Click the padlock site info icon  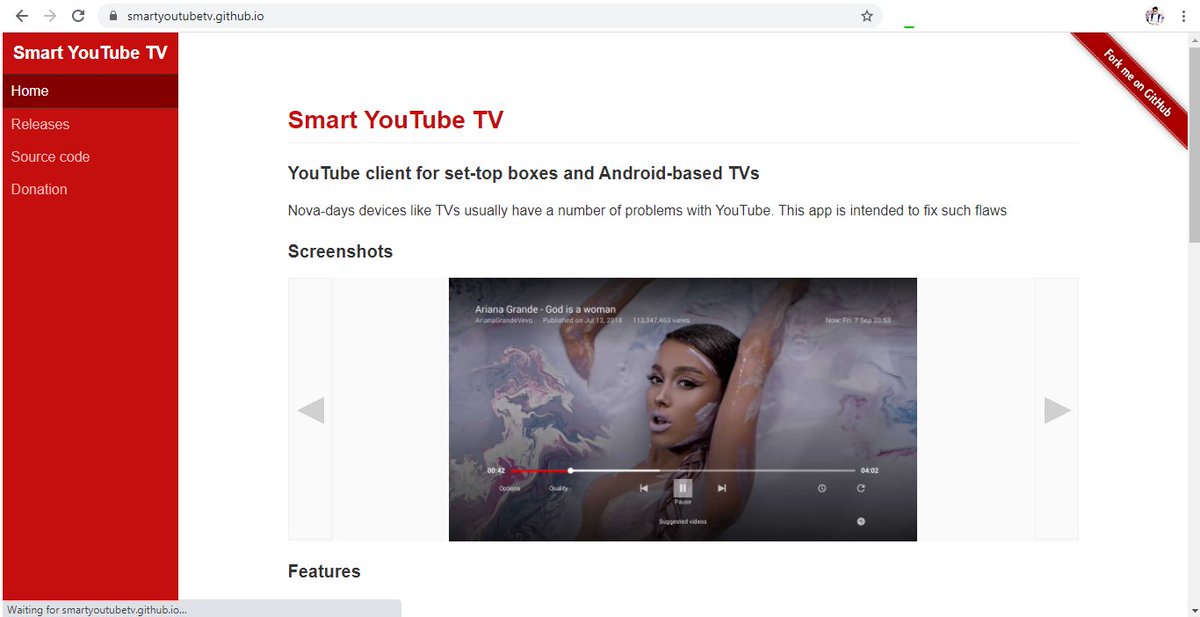tap(112, 16)
